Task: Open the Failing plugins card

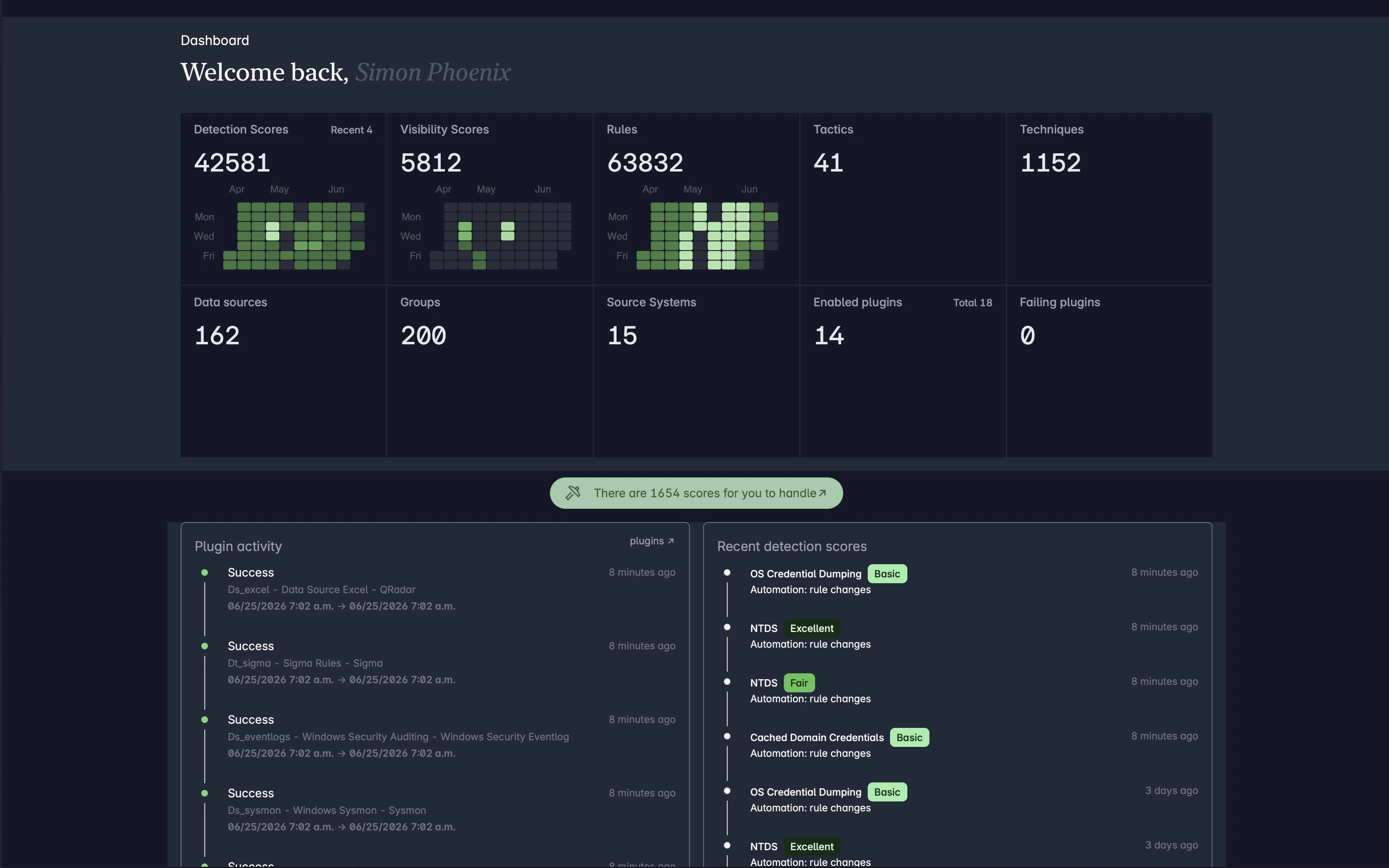Action: 1110,372
